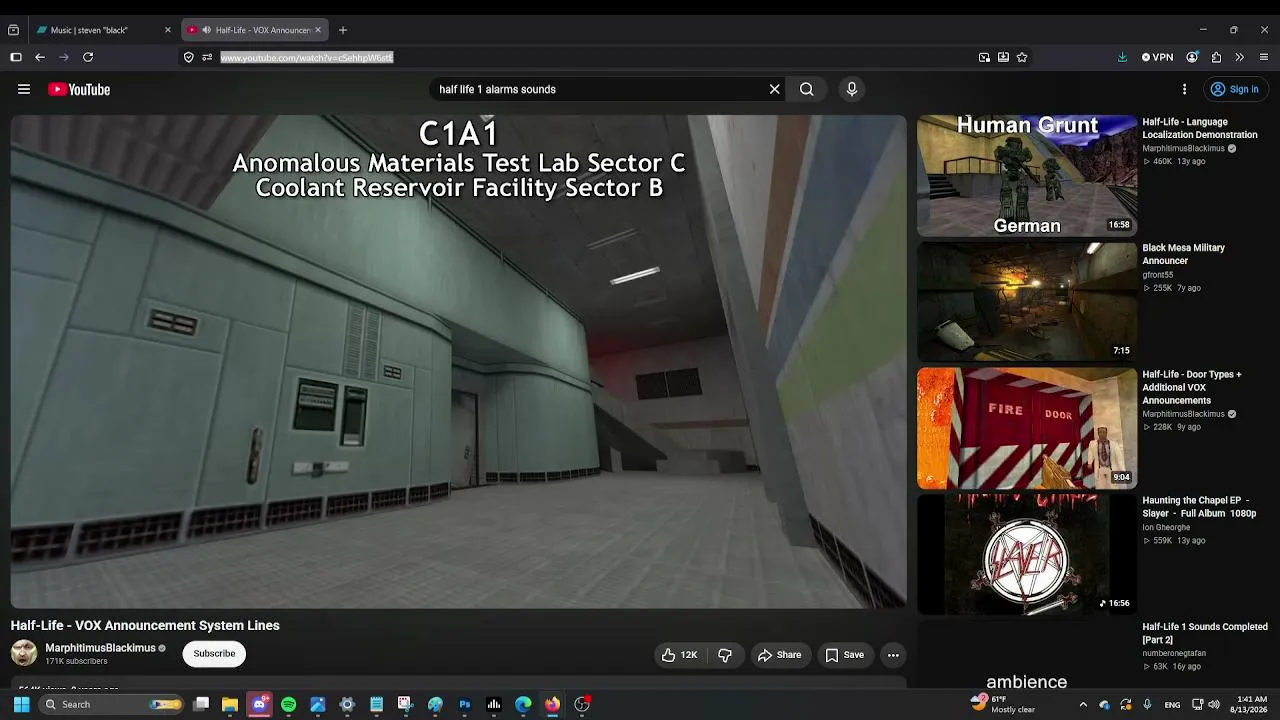
Task: Open MarphitimusBlackimus channel name link
Action: coord(100,648)
